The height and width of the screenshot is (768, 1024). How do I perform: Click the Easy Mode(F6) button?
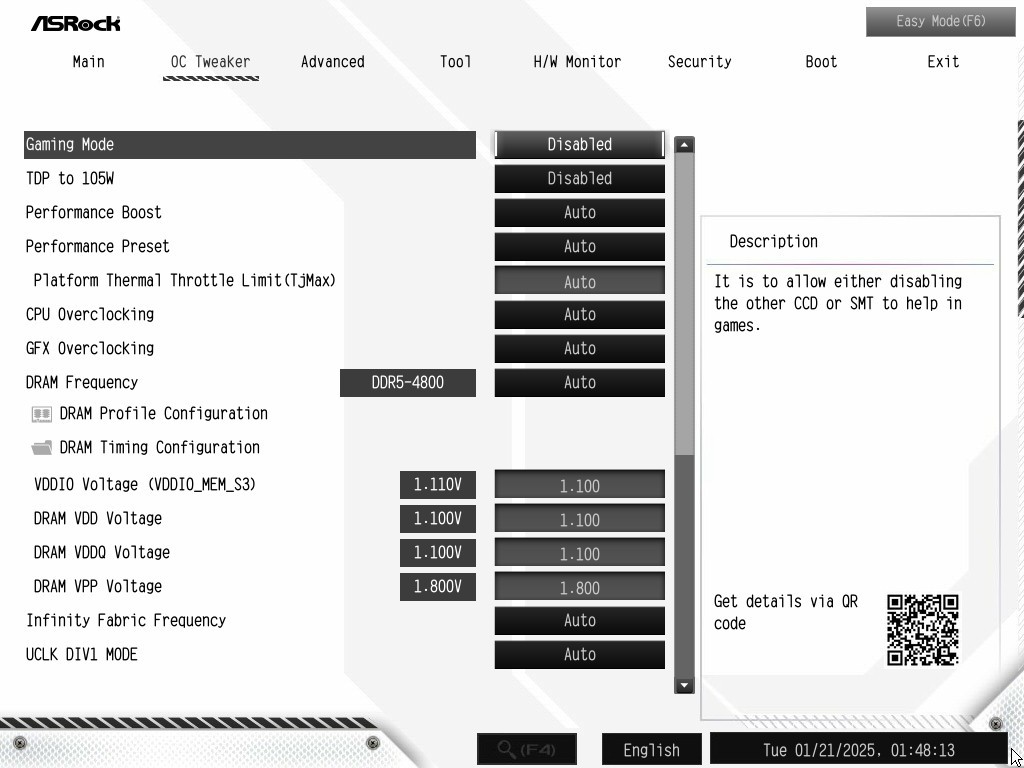[x=940, y=22]
